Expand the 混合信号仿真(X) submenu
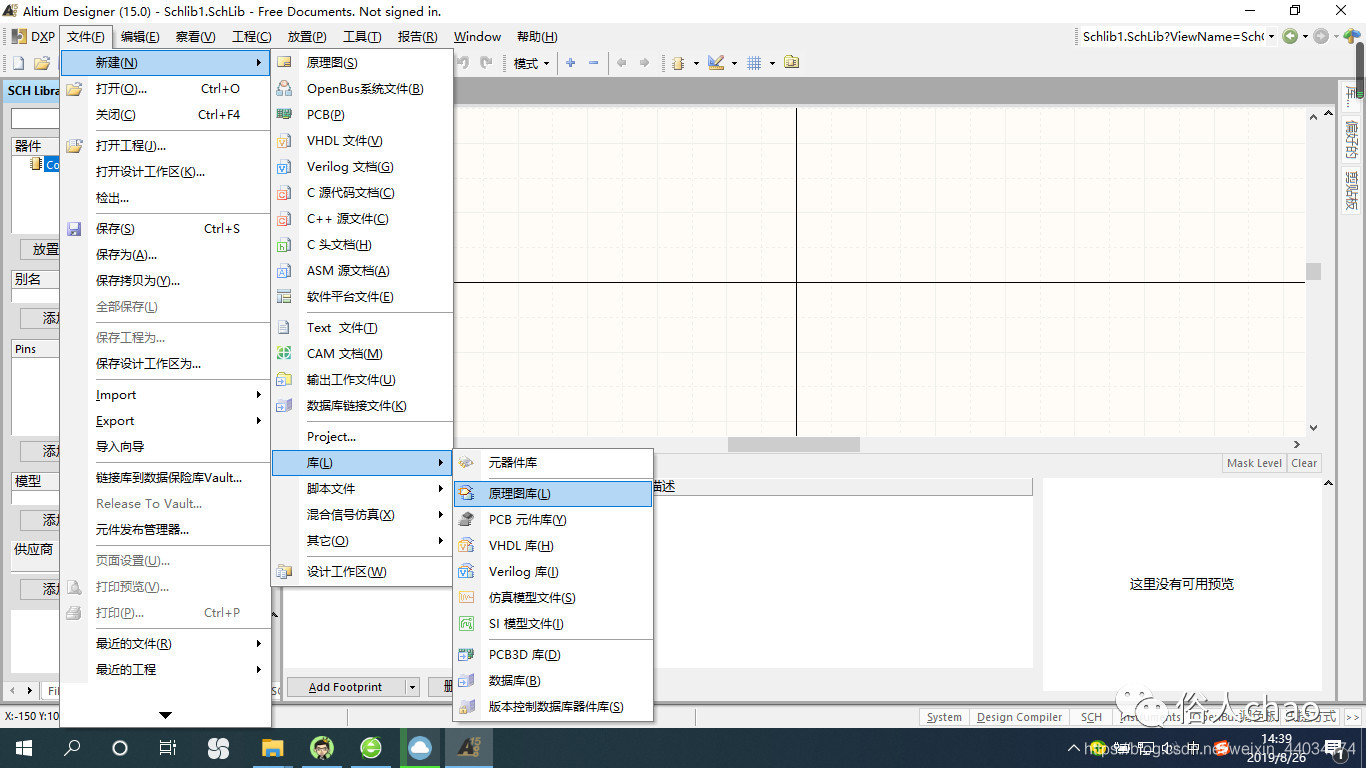1366x768 pixels. (362, 515)
